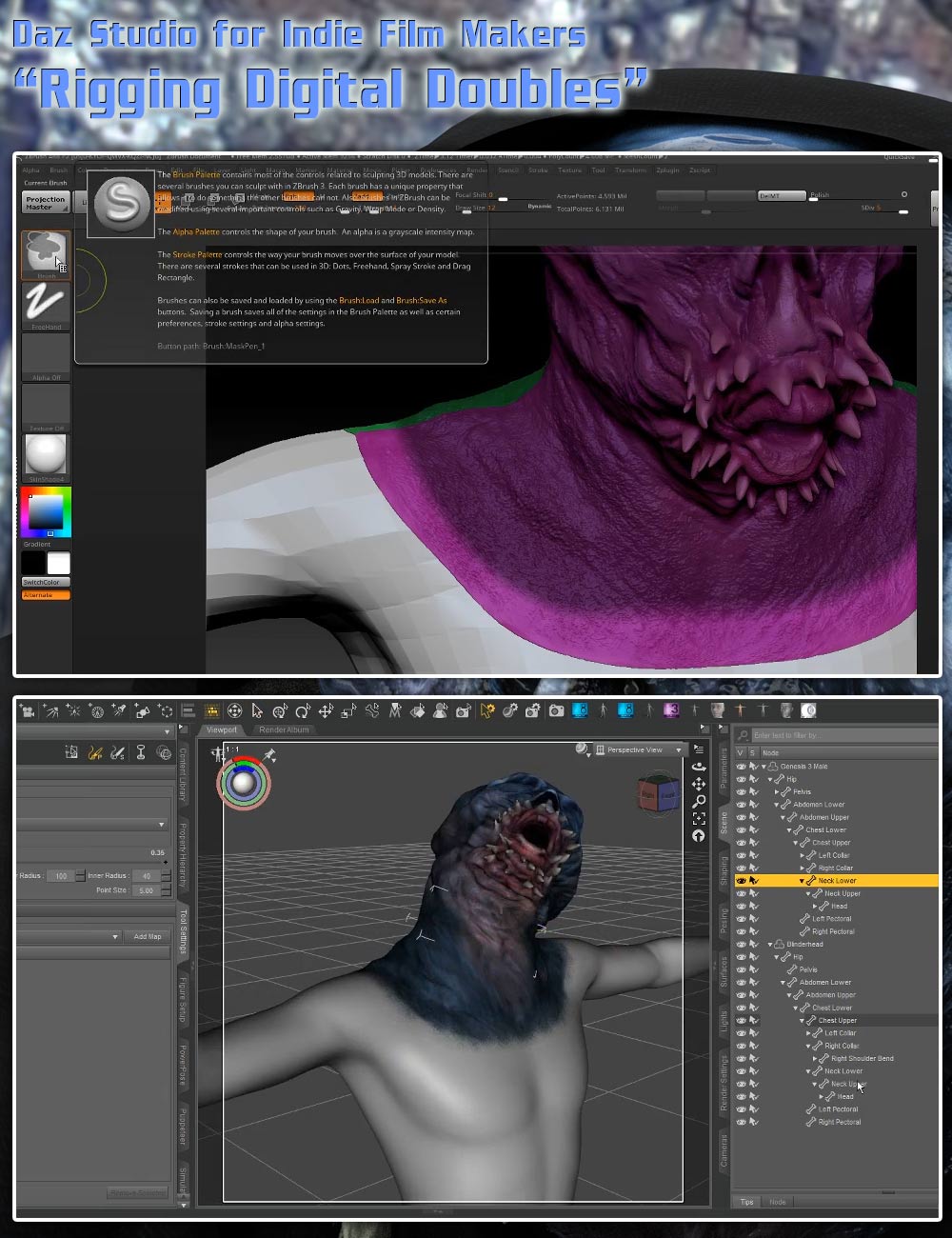952x1238 pixels.
Task: Select Chest Upper under Blinderhead
Action: pos(837,1020)
